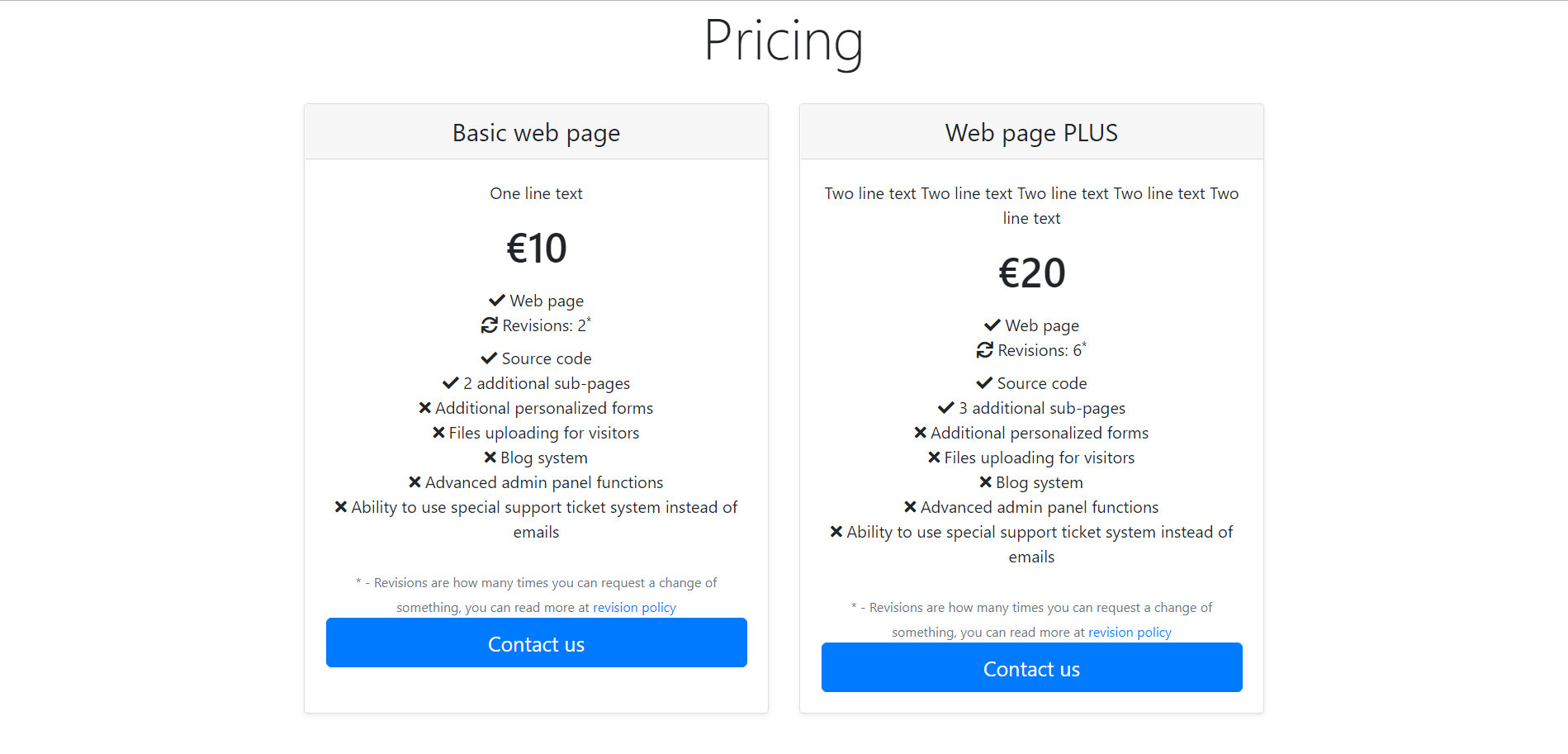
Task: Click the X icon next to "Blog system" in Basic plan
Action: 490,457
